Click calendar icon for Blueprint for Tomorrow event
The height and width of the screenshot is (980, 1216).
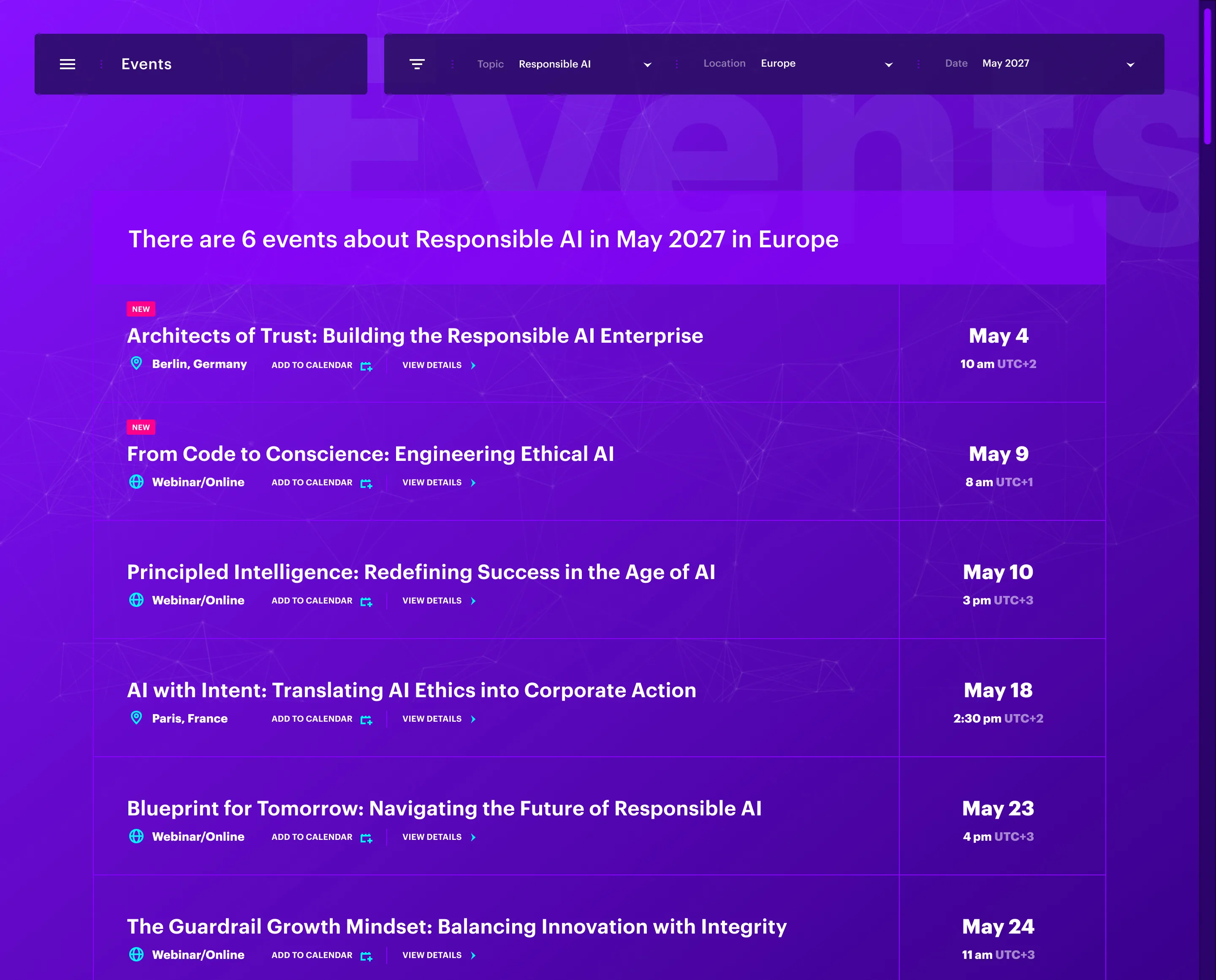(366, 837)
